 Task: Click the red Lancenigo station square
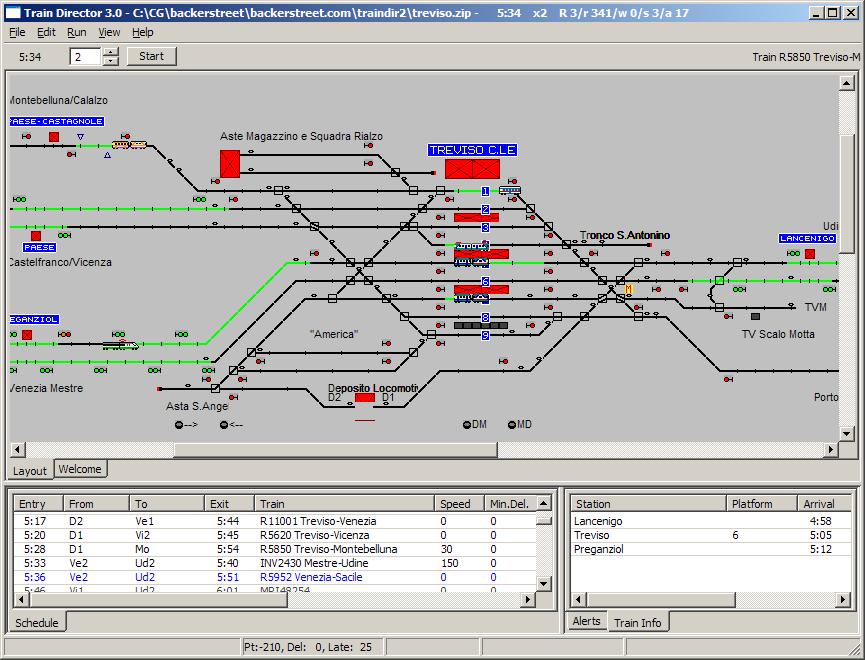coord(809,254)
